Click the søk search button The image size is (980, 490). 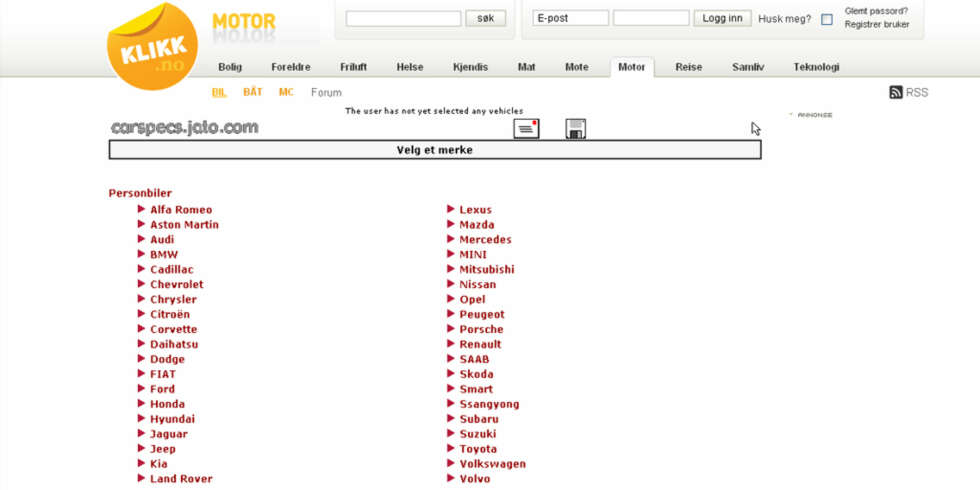(x=486, y=18)
